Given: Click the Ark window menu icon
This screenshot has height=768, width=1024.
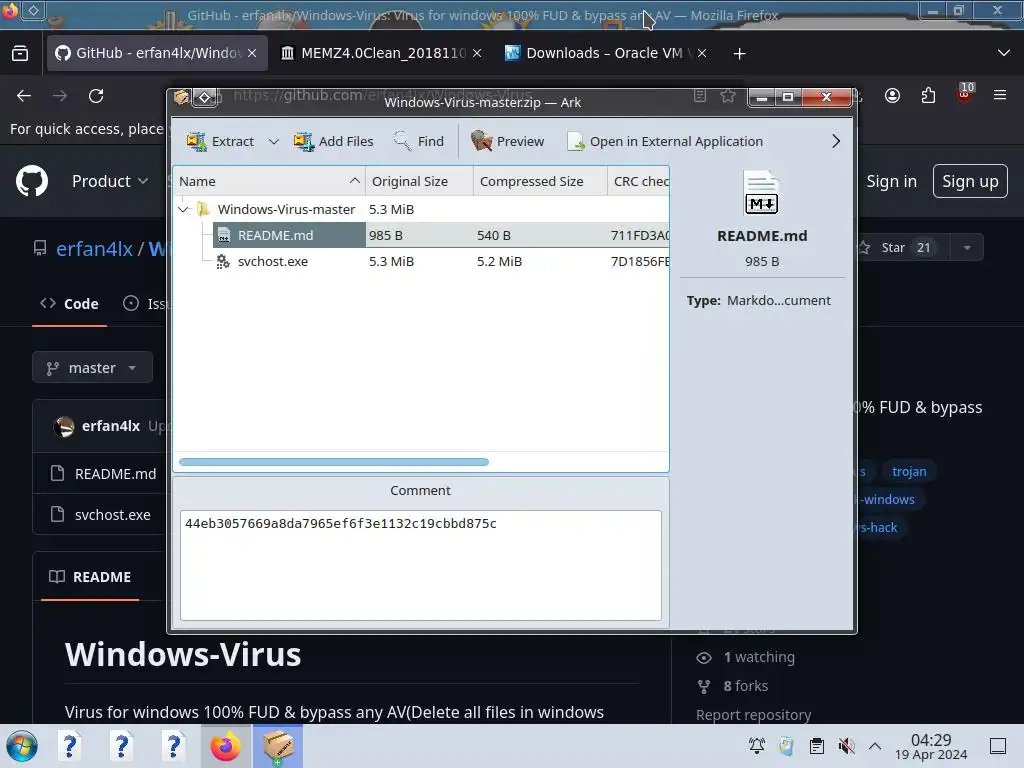Looking at the screenshot, I should pos(181,98).
